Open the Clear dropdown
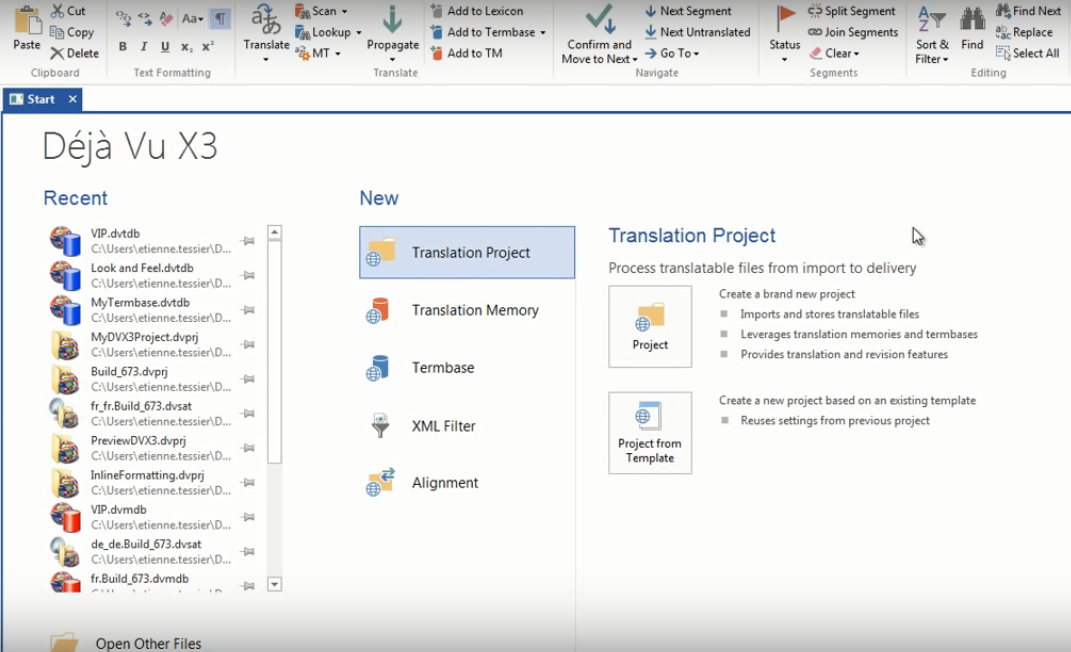This screenshot has width=1071, height=652. 835,53
